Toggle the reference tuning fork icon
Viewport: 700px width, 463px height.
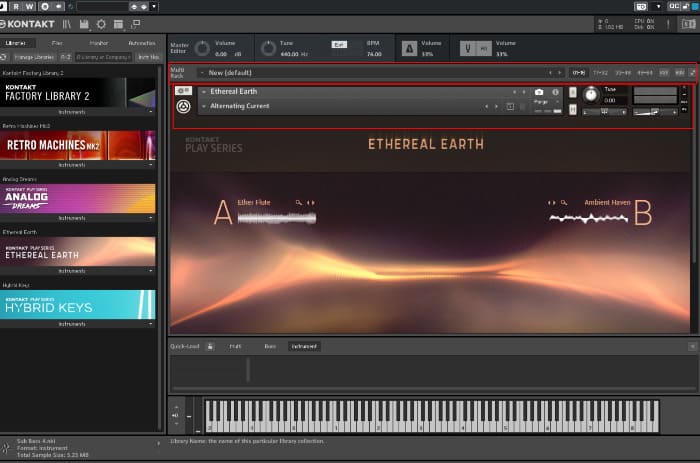467,48
